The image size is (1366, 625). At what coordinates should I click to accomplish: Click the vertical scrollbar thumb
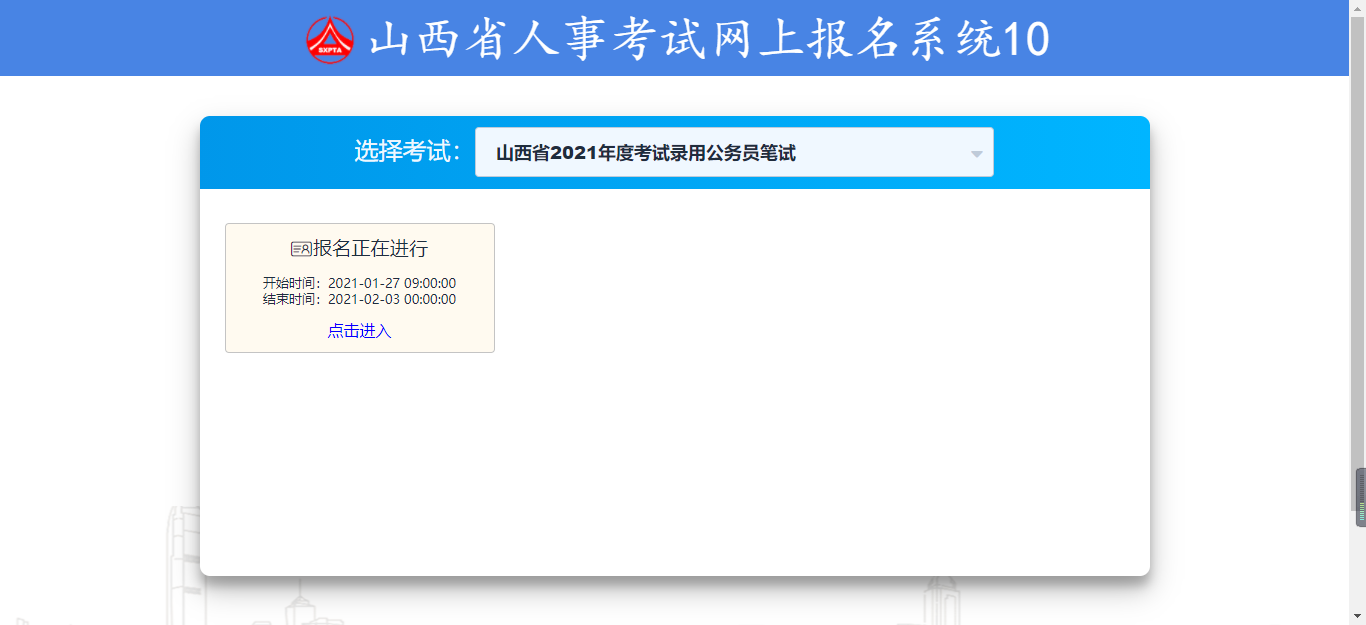[1360, 497]
